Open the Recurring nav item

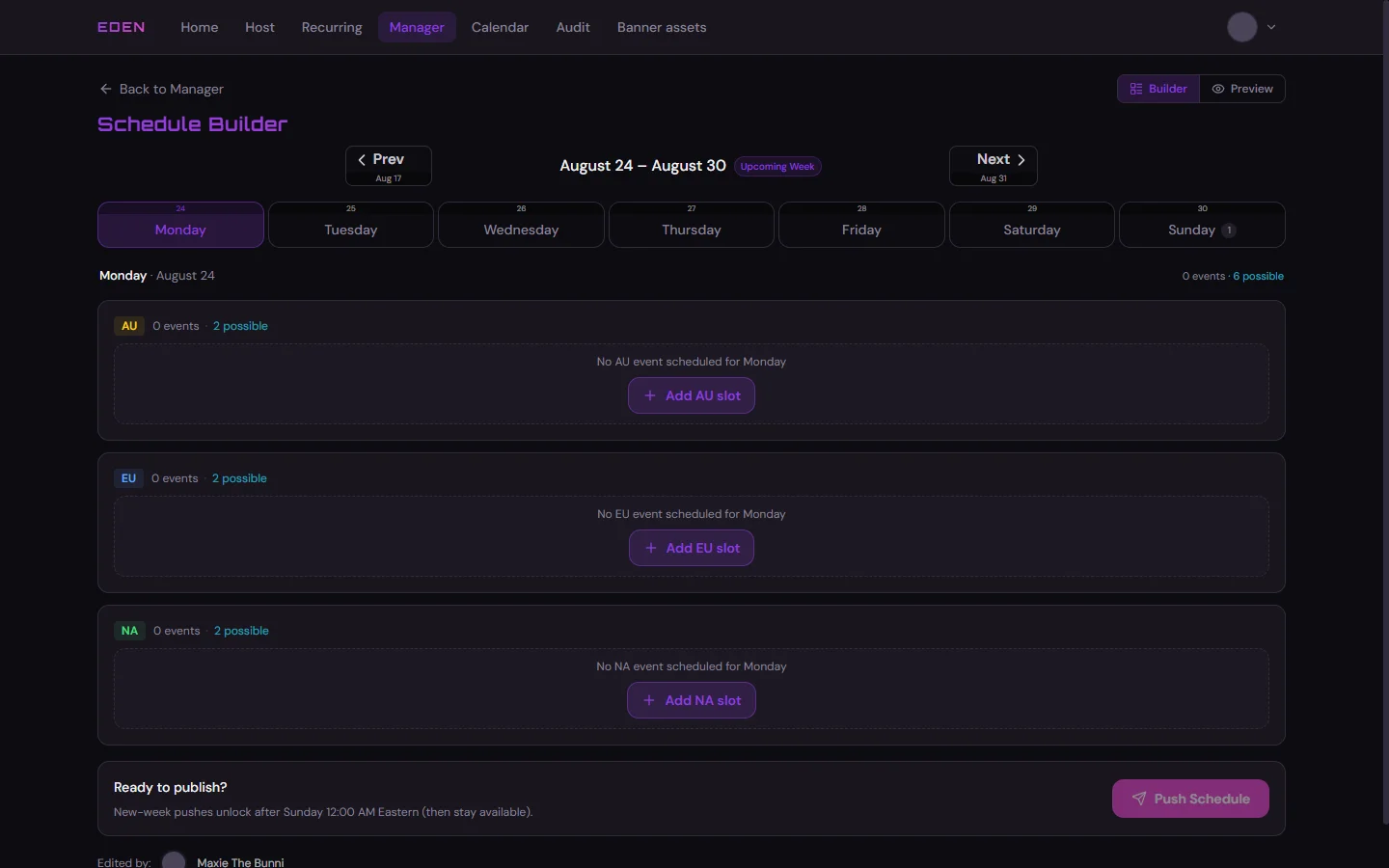332,27
